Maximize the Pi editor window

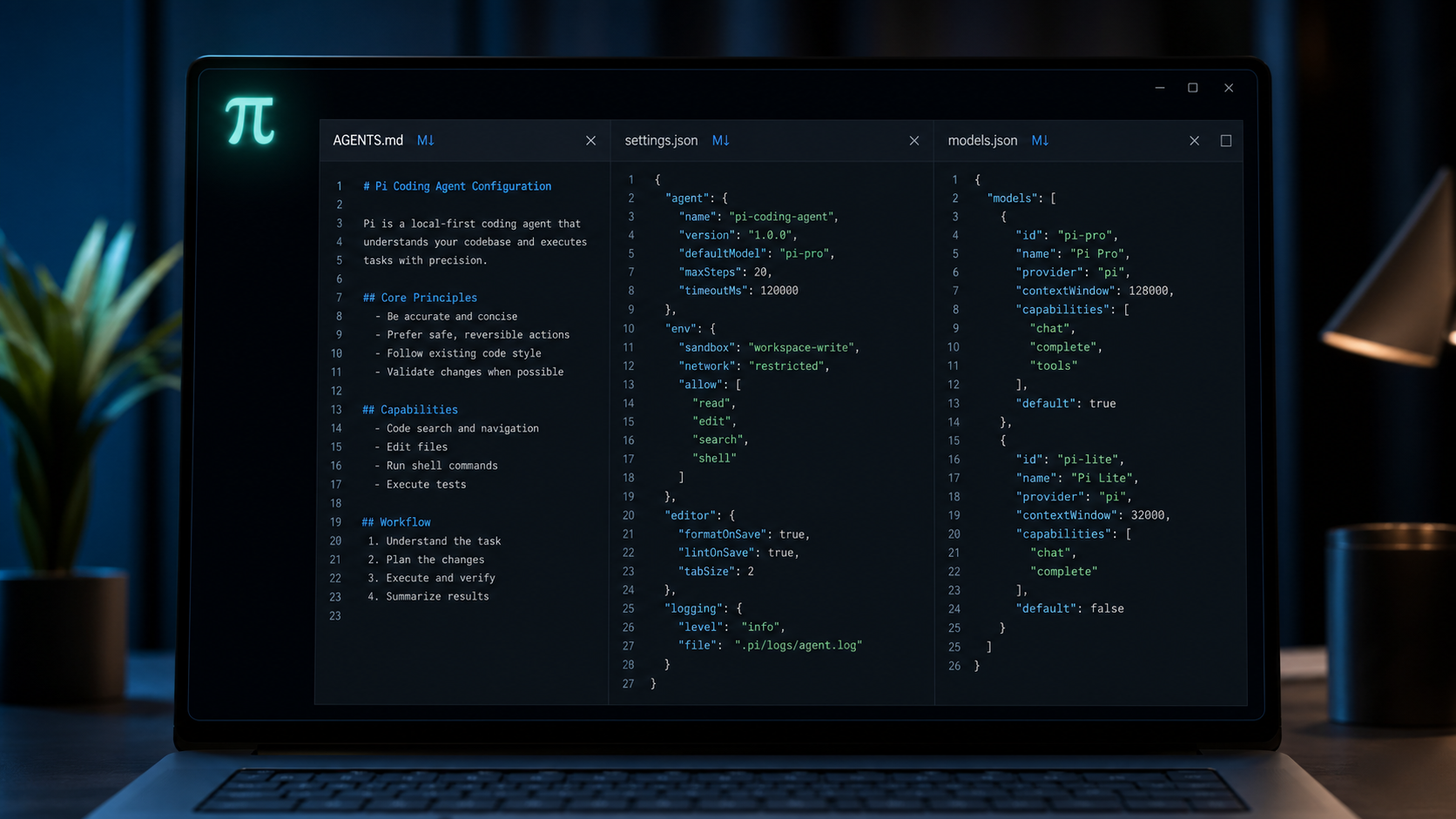[1193, 88]
